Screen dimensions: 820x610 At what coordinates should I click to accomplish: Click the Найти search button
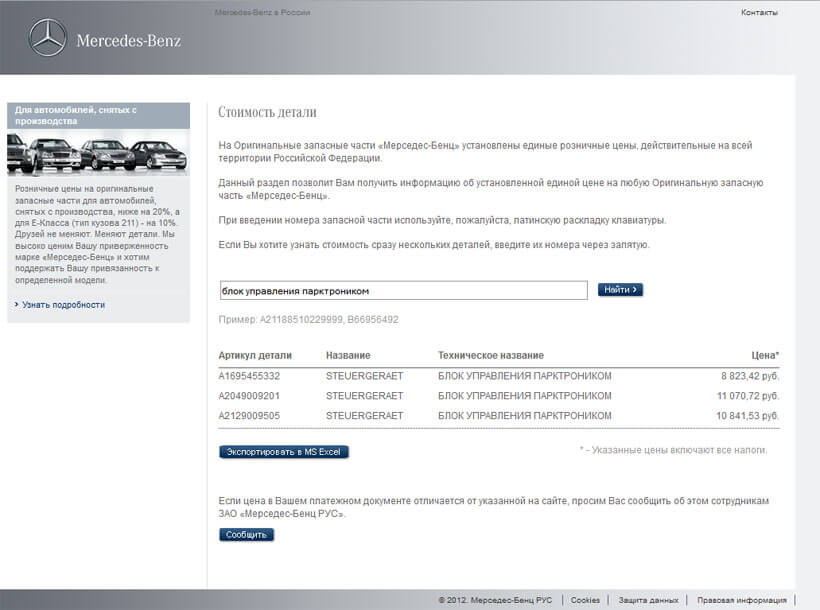point(620,290)
